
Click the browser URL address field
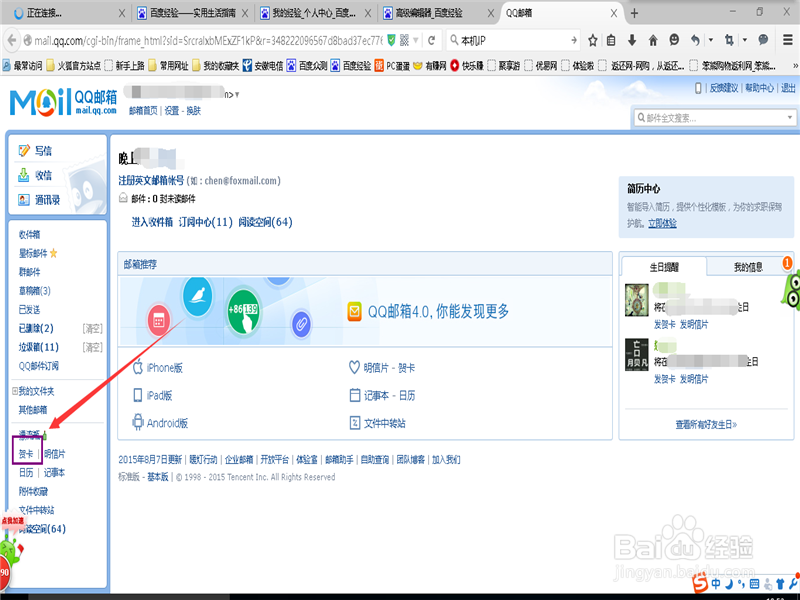coord(208,40)
